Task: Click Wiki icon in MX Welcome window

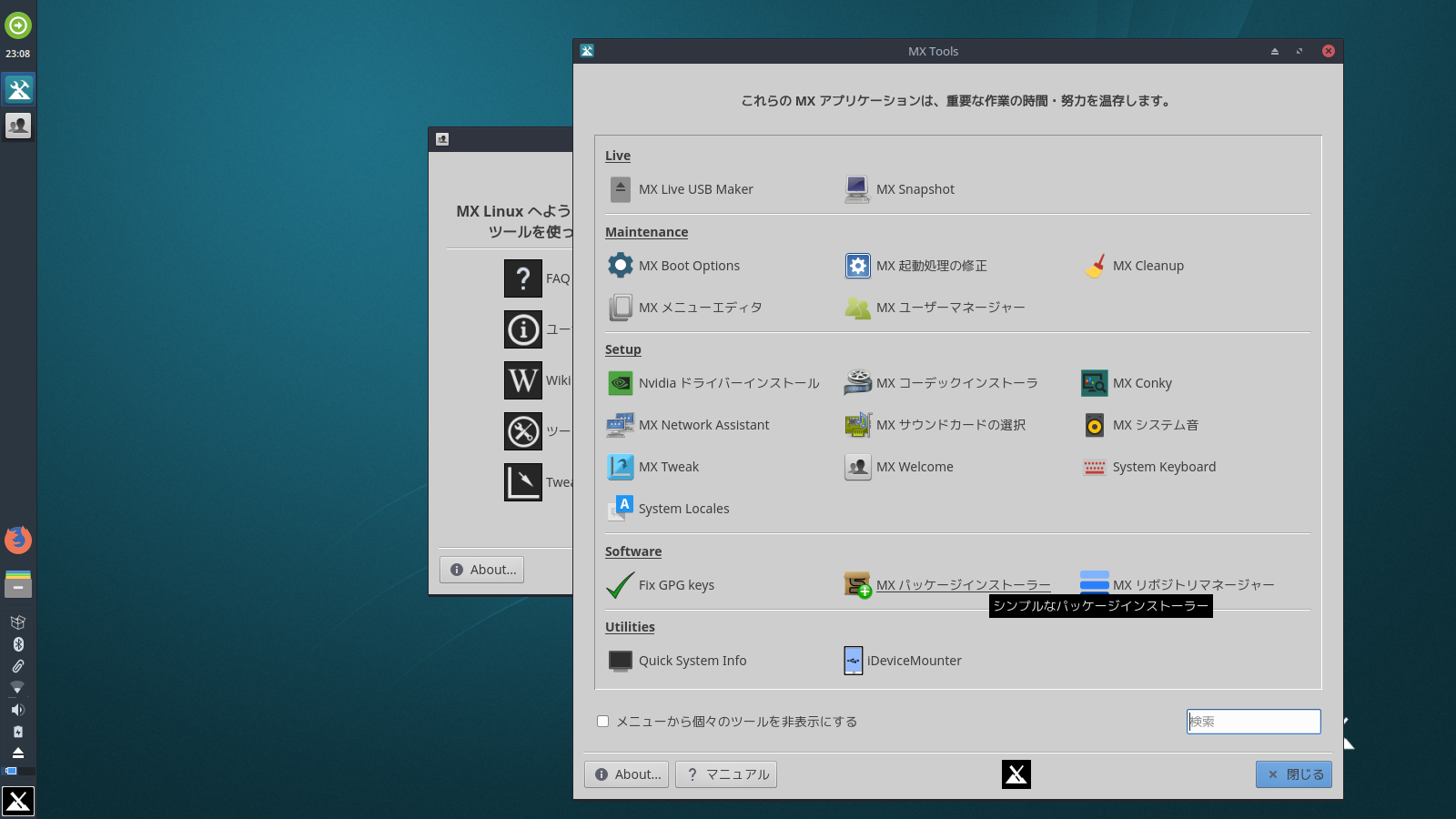Action: [523, 380]
